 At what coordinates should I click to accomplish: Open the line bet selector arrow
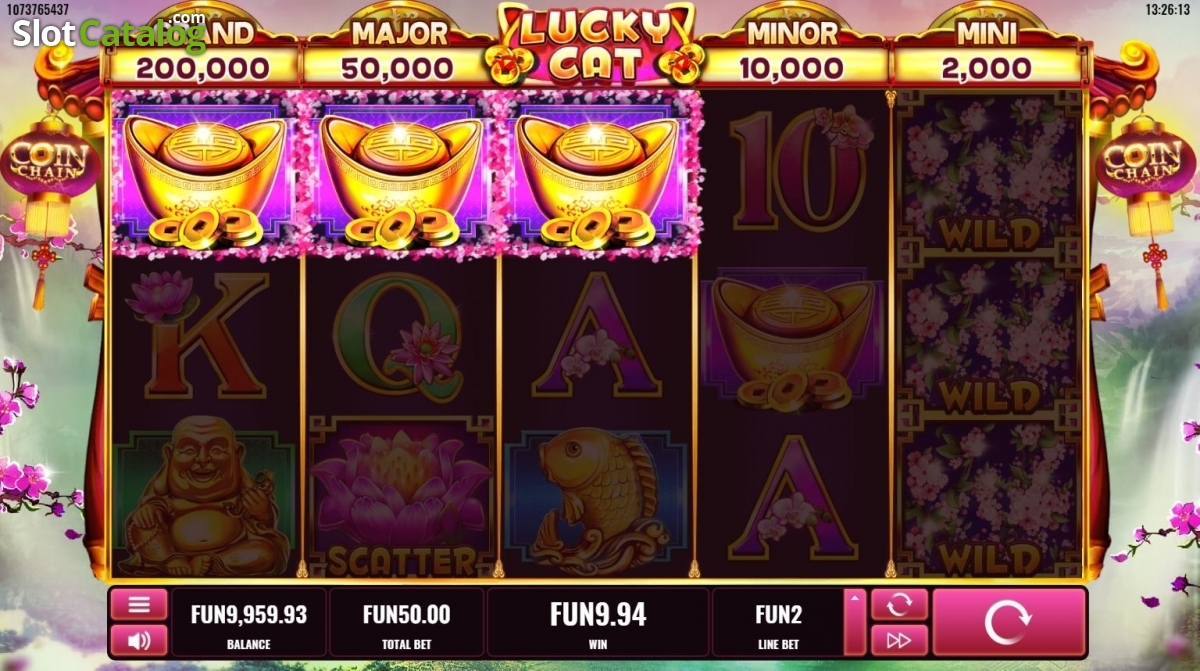tap(855, 622)
